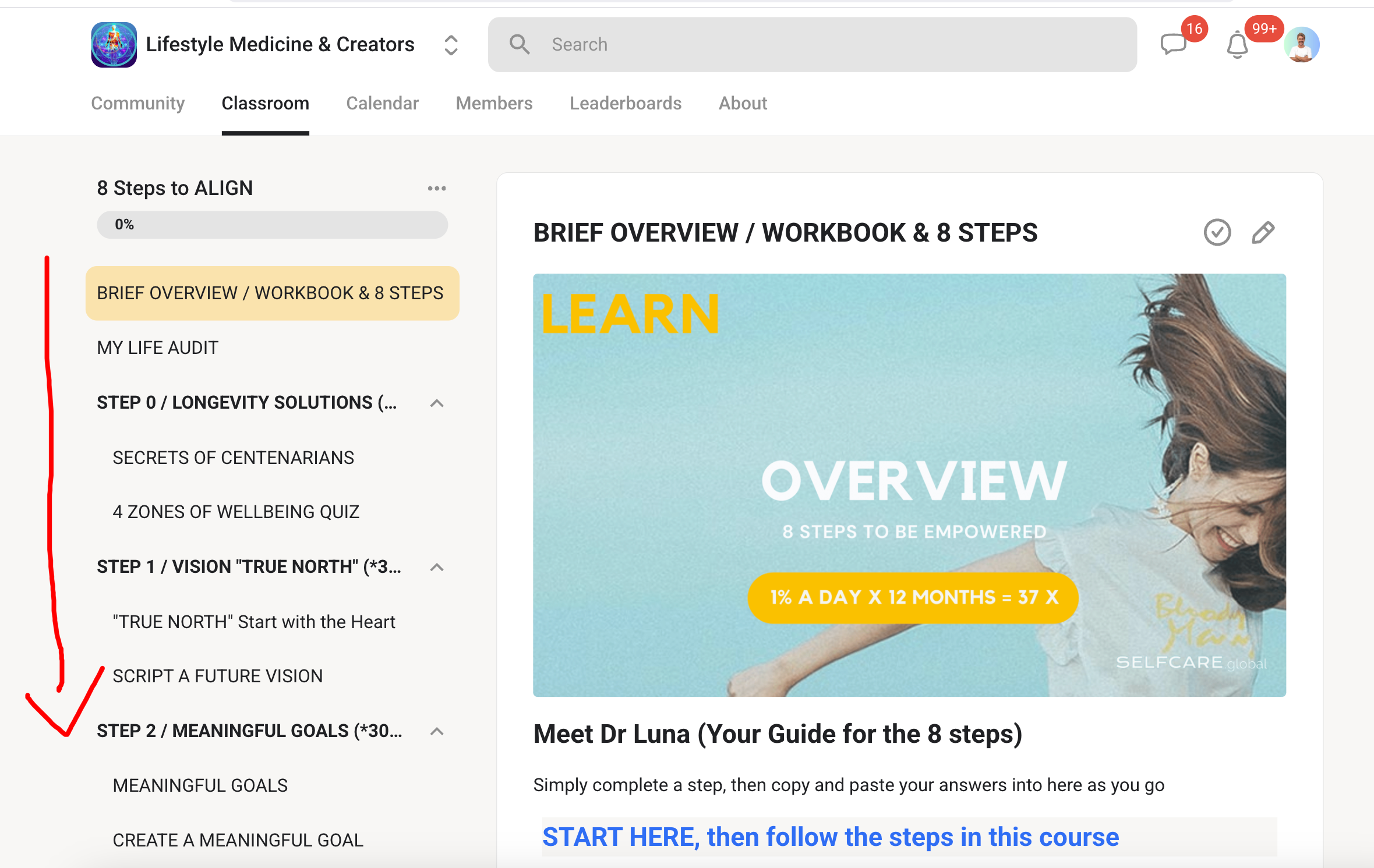Mark lesson complete with the checkmark circle
Screen dimensions: 1374x868
[1217, 232]
